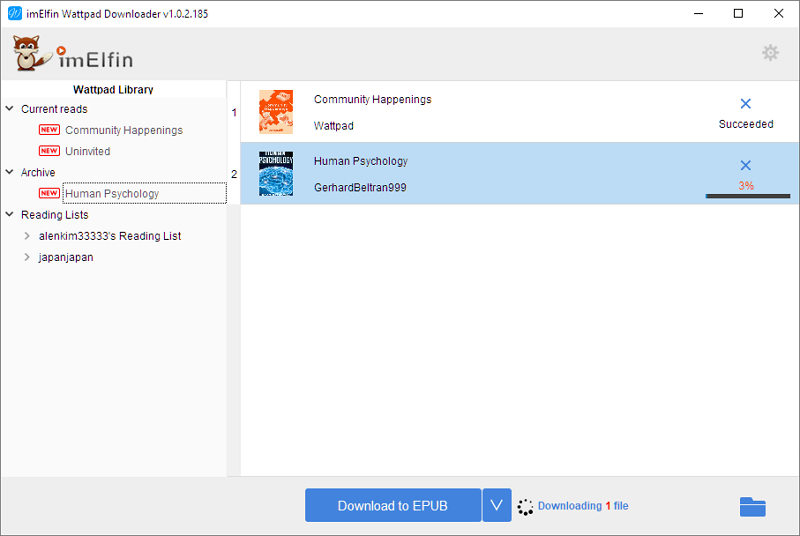
Task: Click the imElfin fox logo
Action: (72, 53)
